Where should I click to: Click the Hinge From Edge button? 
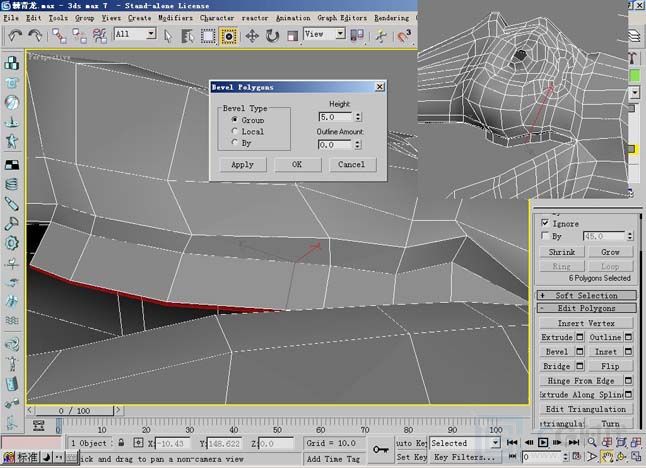pos(581,380)
